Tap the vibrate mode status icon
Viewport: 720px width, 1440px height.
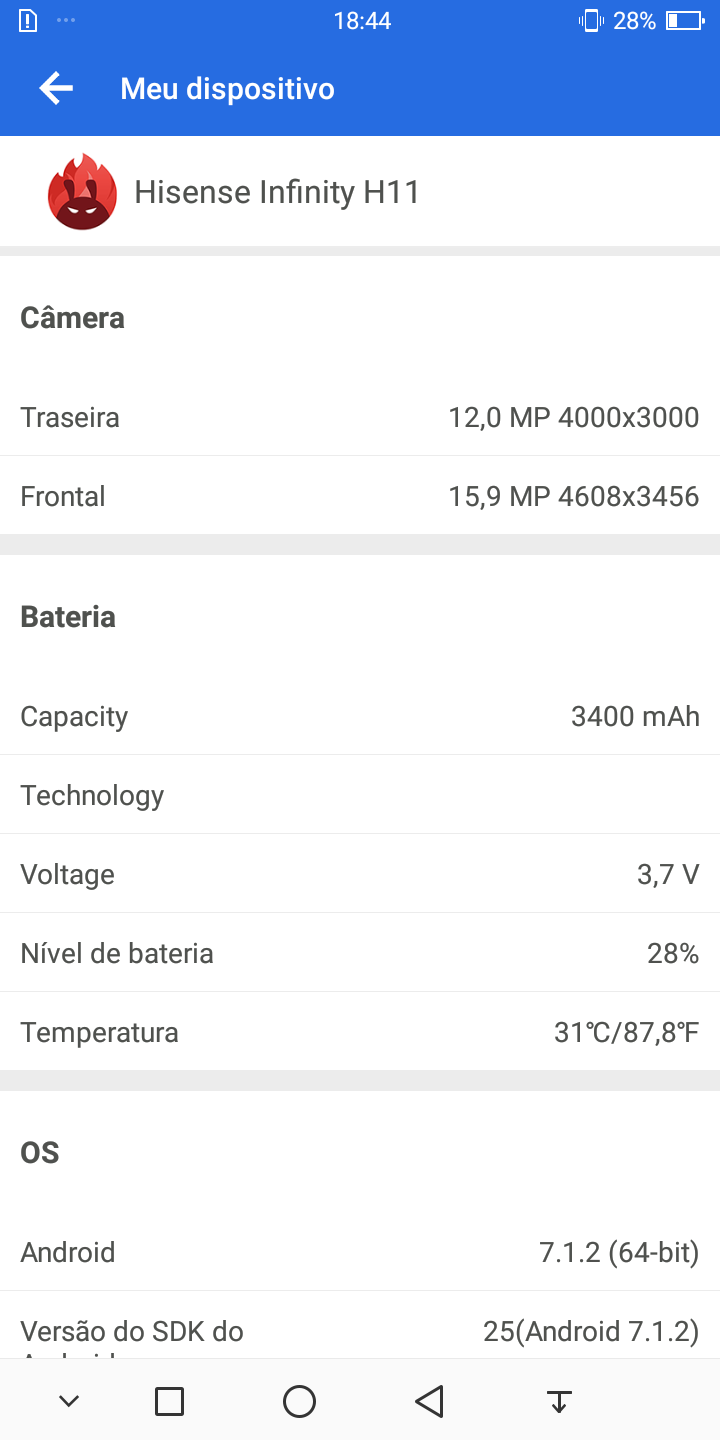[x=590, y=21]
